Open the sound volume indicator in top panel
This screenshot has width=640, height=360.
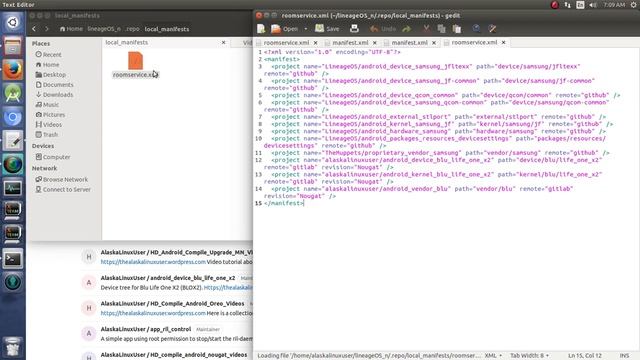[x=593, y=5]
